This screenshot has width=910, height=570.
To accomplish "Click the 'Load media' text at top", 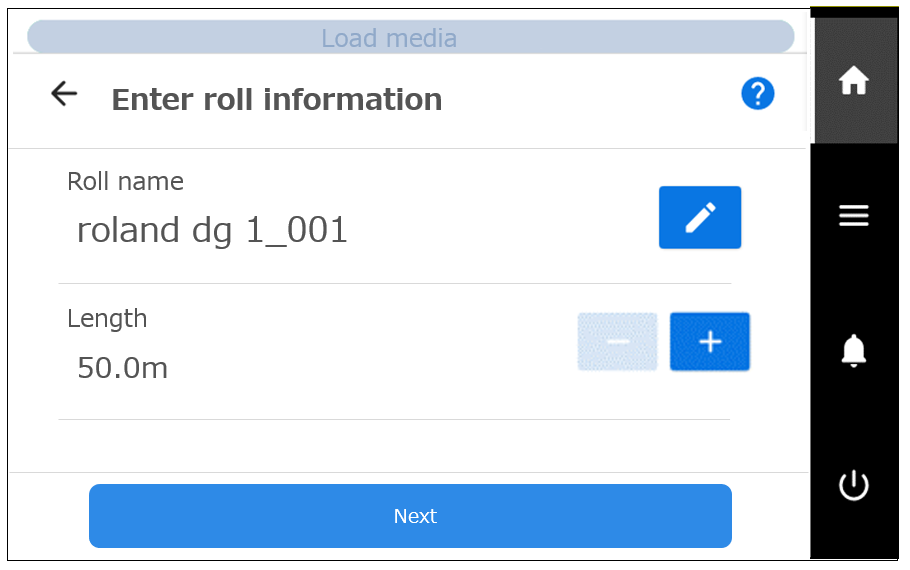I will point(388,38).
